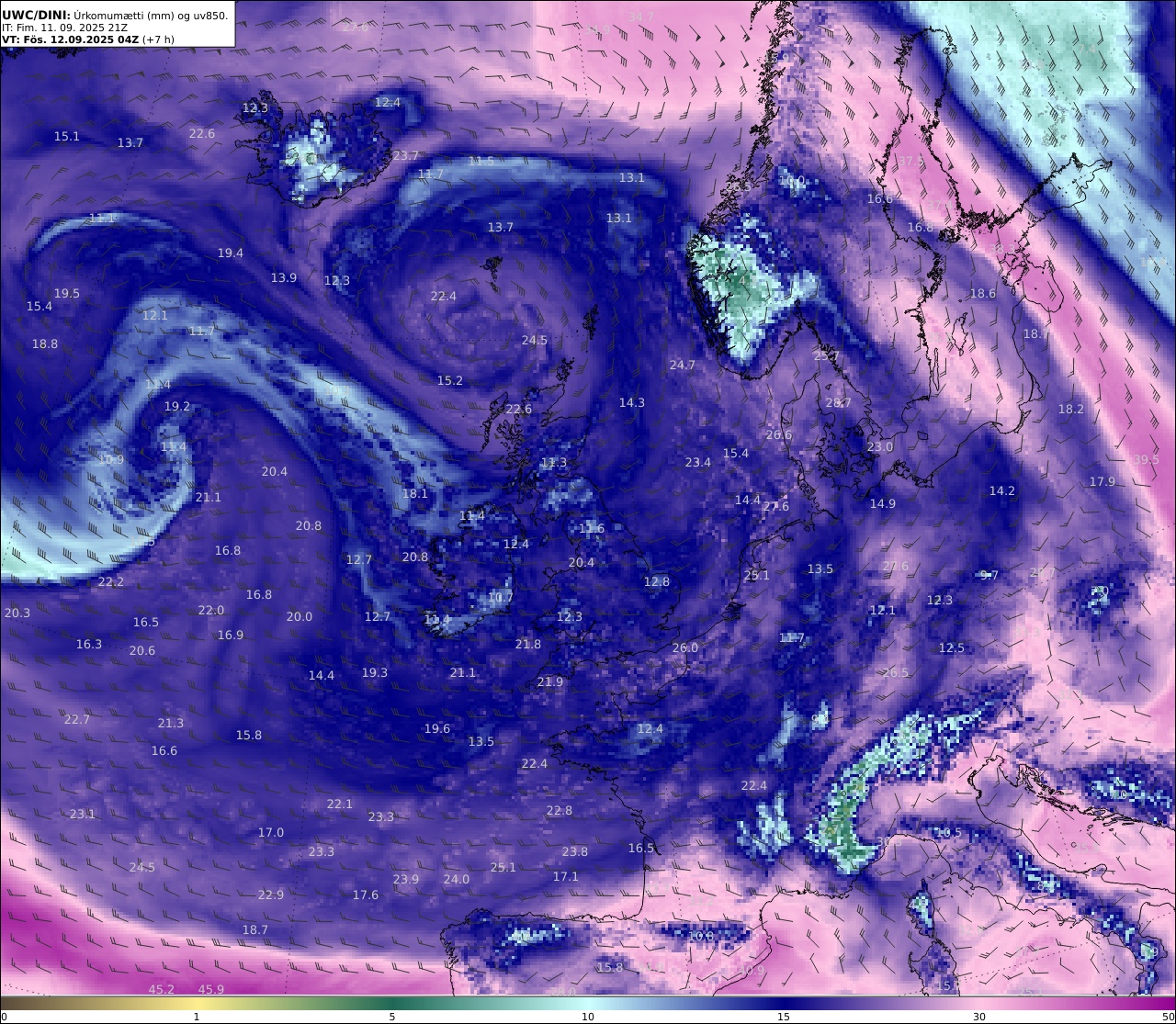Click the map value 23.9
Viewport: 1176px width, 1024px height.
click(406, 880)
